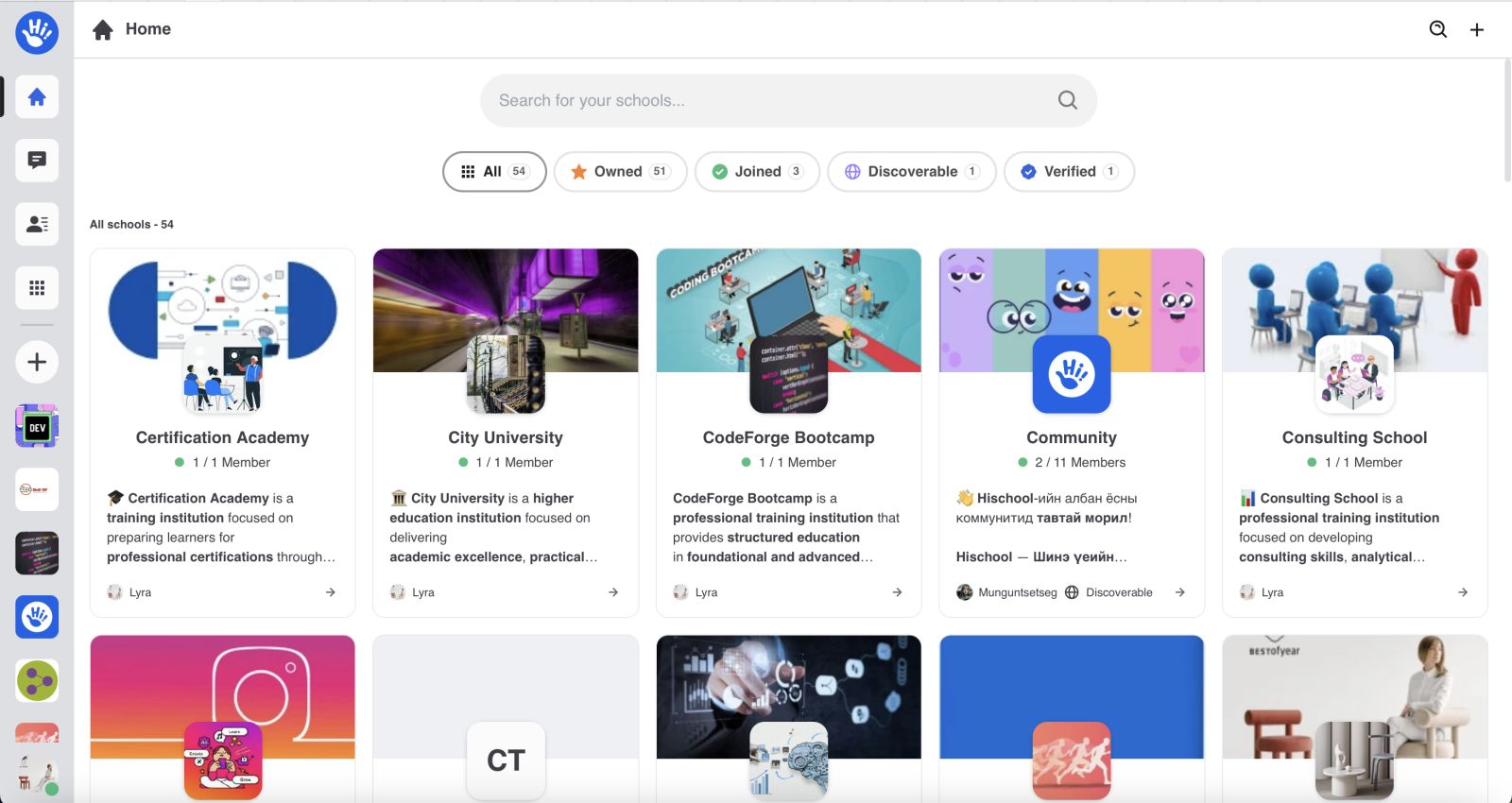Screen dimensions: 1512x803
Task: Click the arrow on Consulting School card
Action: pyautogui.click(x=1462, y=592)
